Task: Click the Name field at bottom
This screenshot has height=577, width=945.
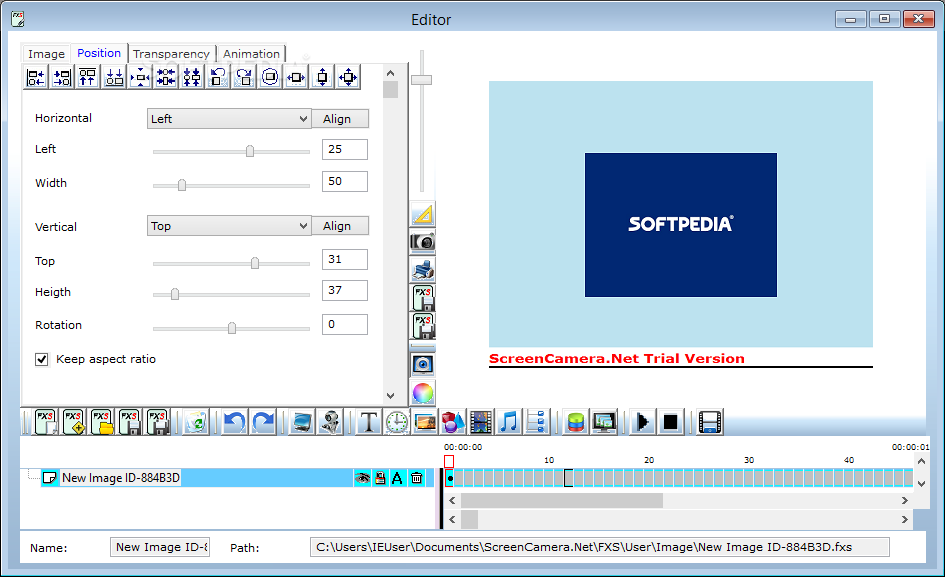Action: [160, 547]
